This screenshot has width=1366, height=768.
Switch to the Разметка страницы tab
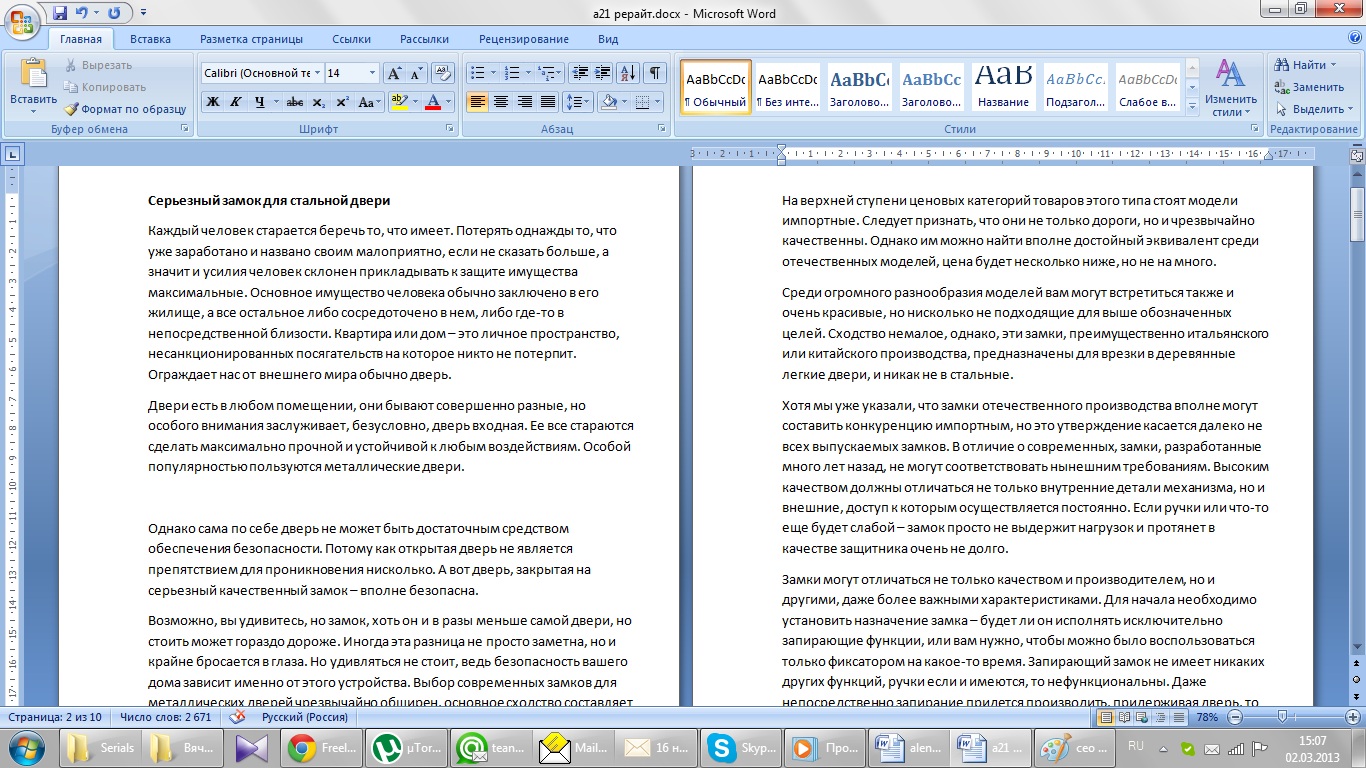coord(251,39)
